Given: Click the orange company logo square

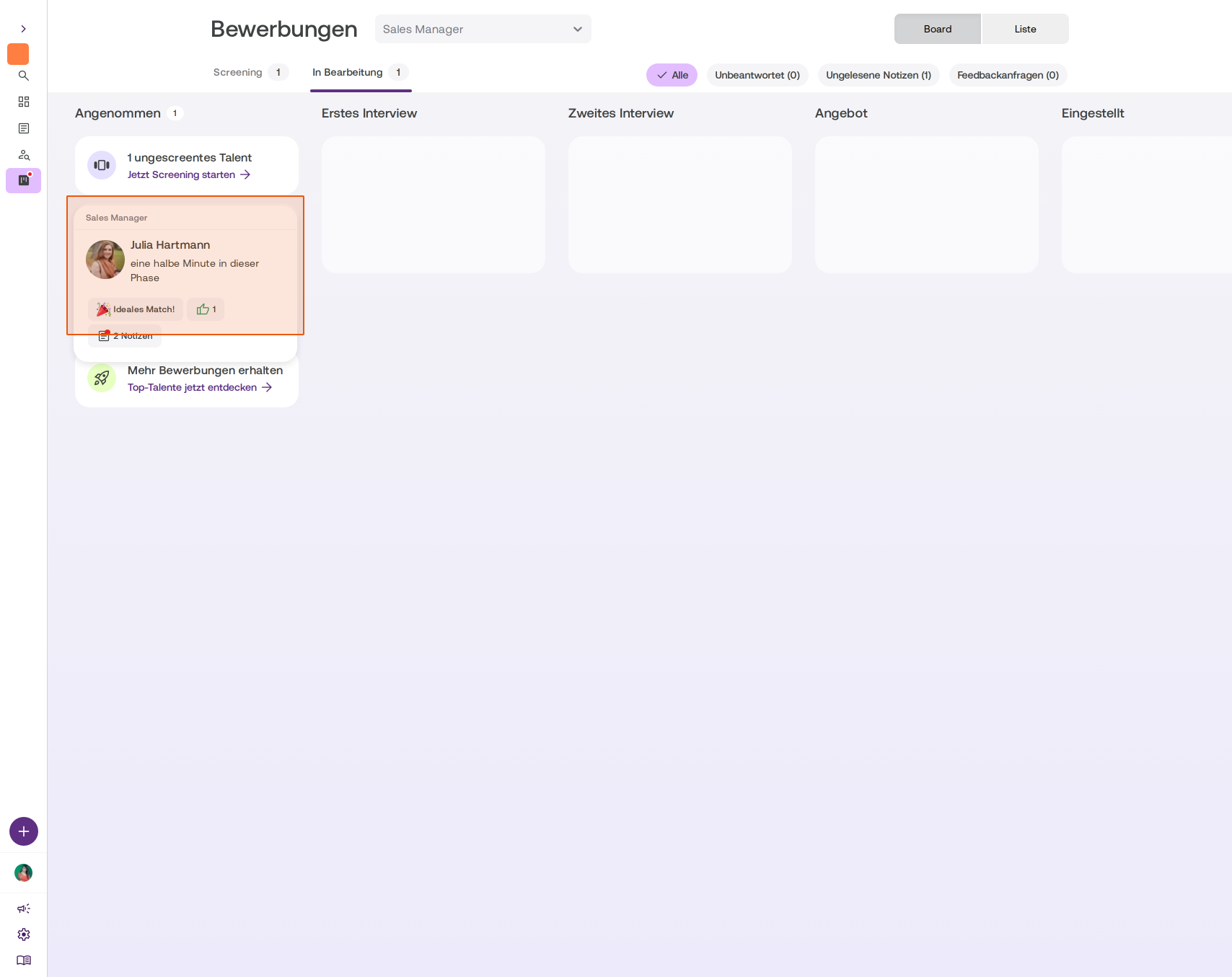Looking at the screenshot, I should 18,54.
